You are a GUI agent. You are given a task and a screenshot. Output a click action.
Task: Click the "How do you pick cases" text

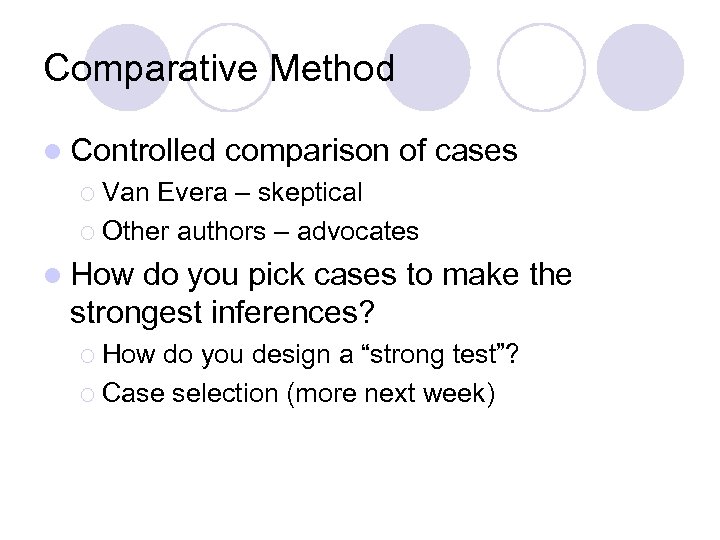click(x=320, y=274)
